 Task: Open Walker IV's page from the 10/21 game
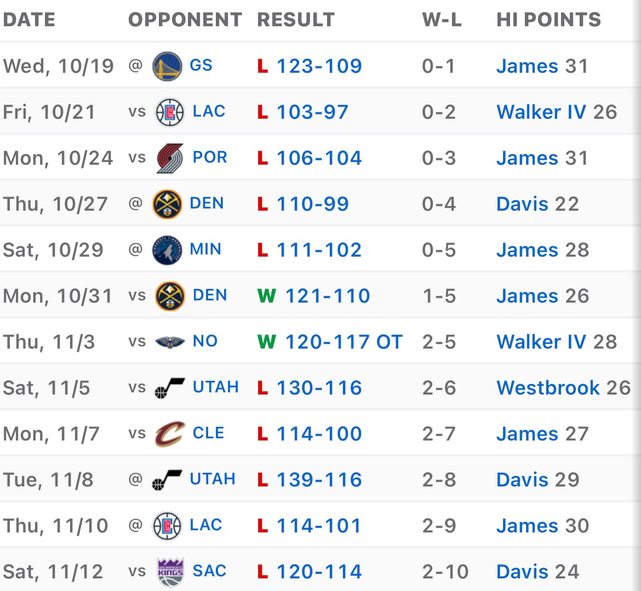point(541,112)
